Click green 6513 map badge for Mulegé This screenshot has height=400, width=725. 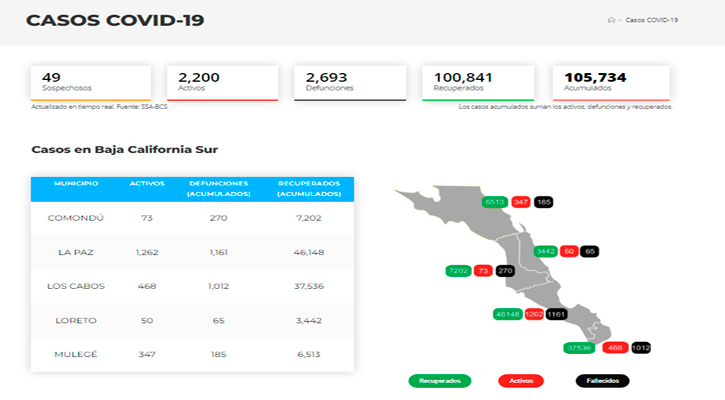(495, 202)
